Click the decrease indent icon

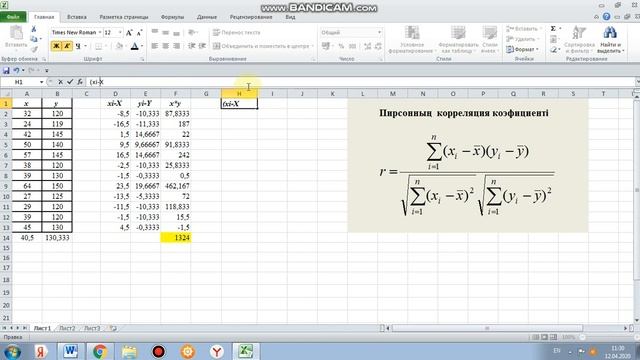(191, 46)
